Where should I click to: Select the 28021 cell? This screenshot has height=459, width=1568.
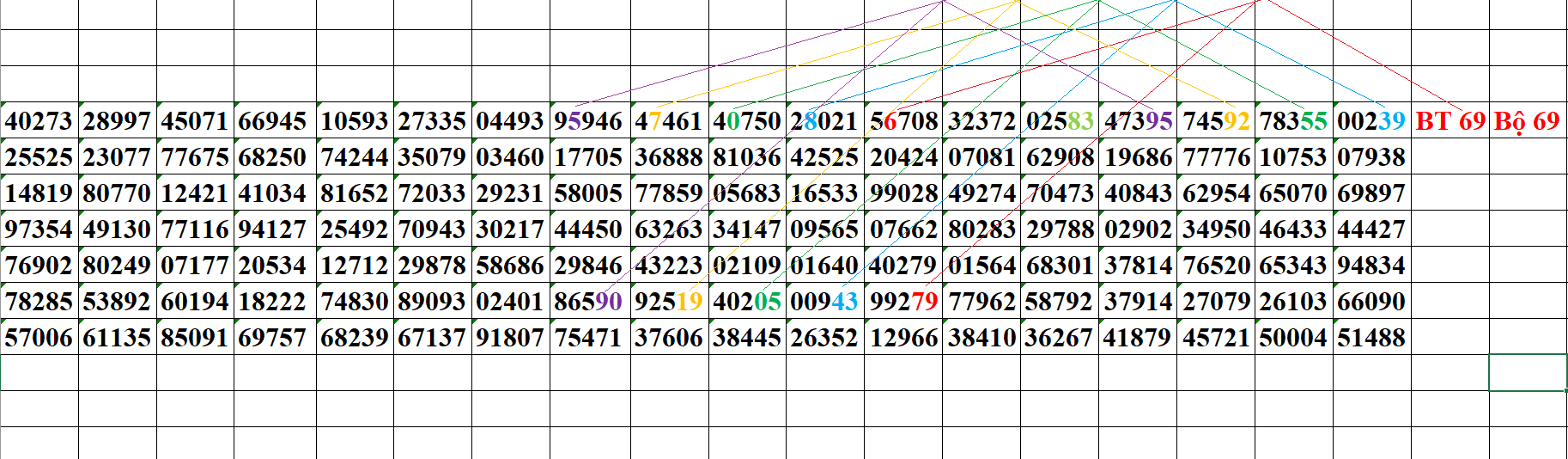pyautogui.click(x=824, y=121)
